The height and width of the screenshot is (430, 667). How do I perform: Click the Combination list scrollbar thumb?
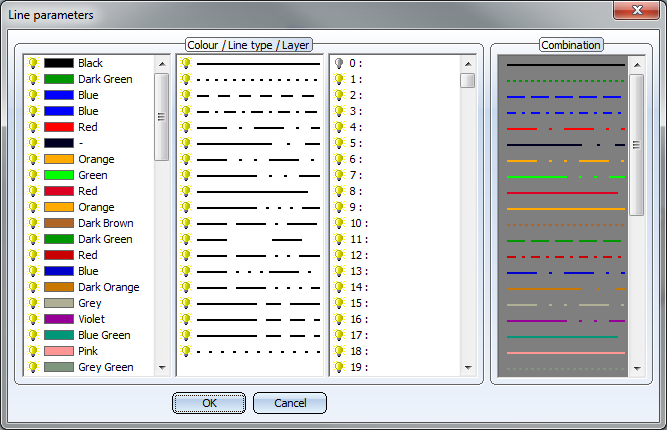(x=636, y=145)
